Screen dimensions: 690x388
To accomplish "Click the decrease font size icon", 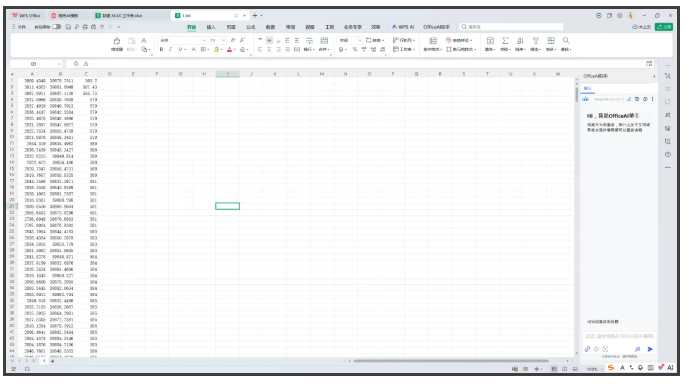I will click(x=242, y=40).
